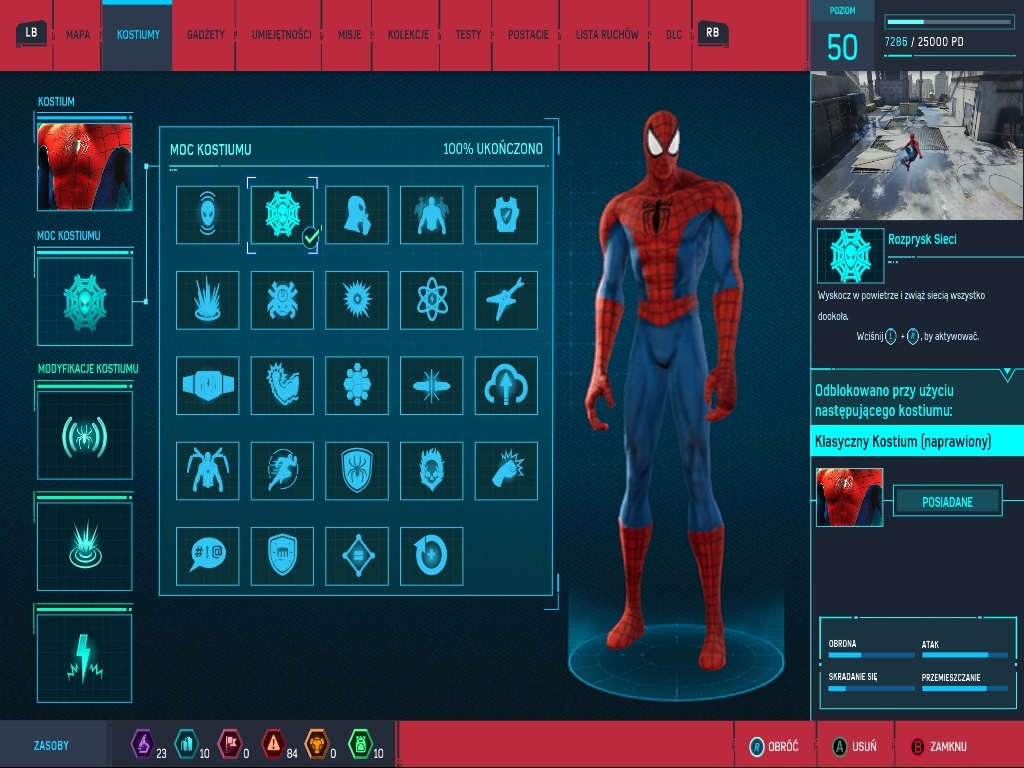Select the atom symbol suit power
The width and height of the screenshot is (1024, 768).
[x=431, y=300]
